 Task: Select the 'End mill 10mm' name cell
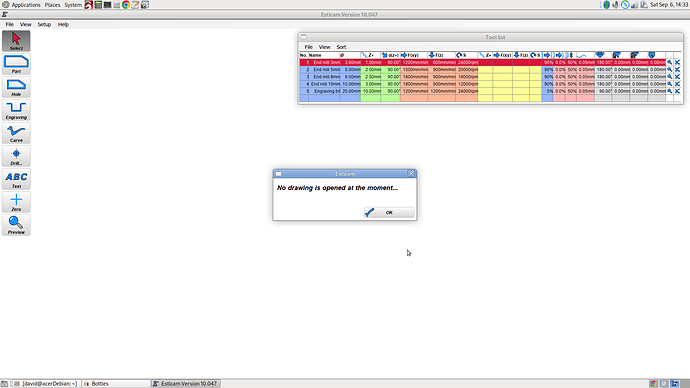(x=324, y=84)
